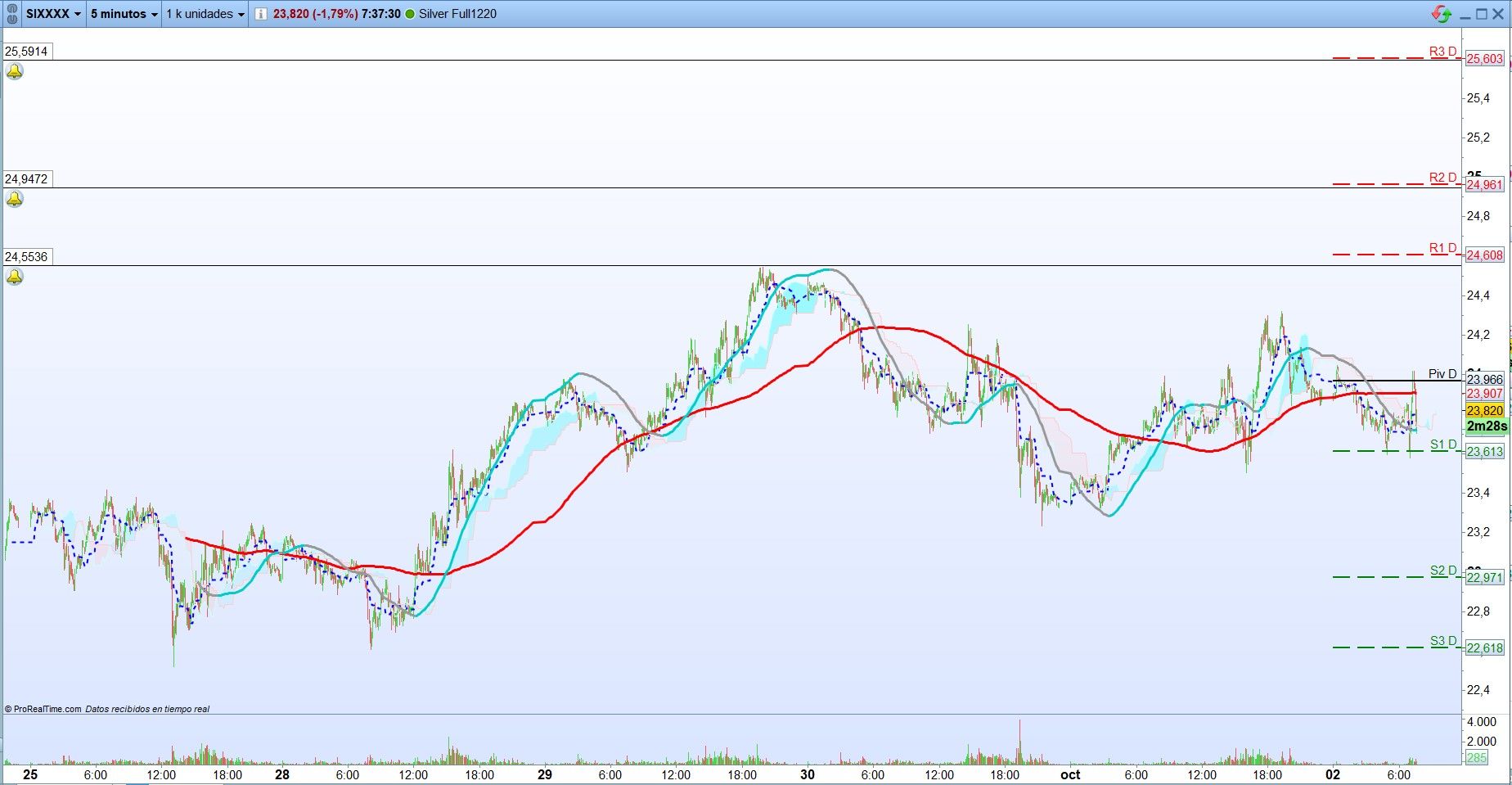
Task: Click the 25,2 price axis tick
Action: click(1478, 138)
